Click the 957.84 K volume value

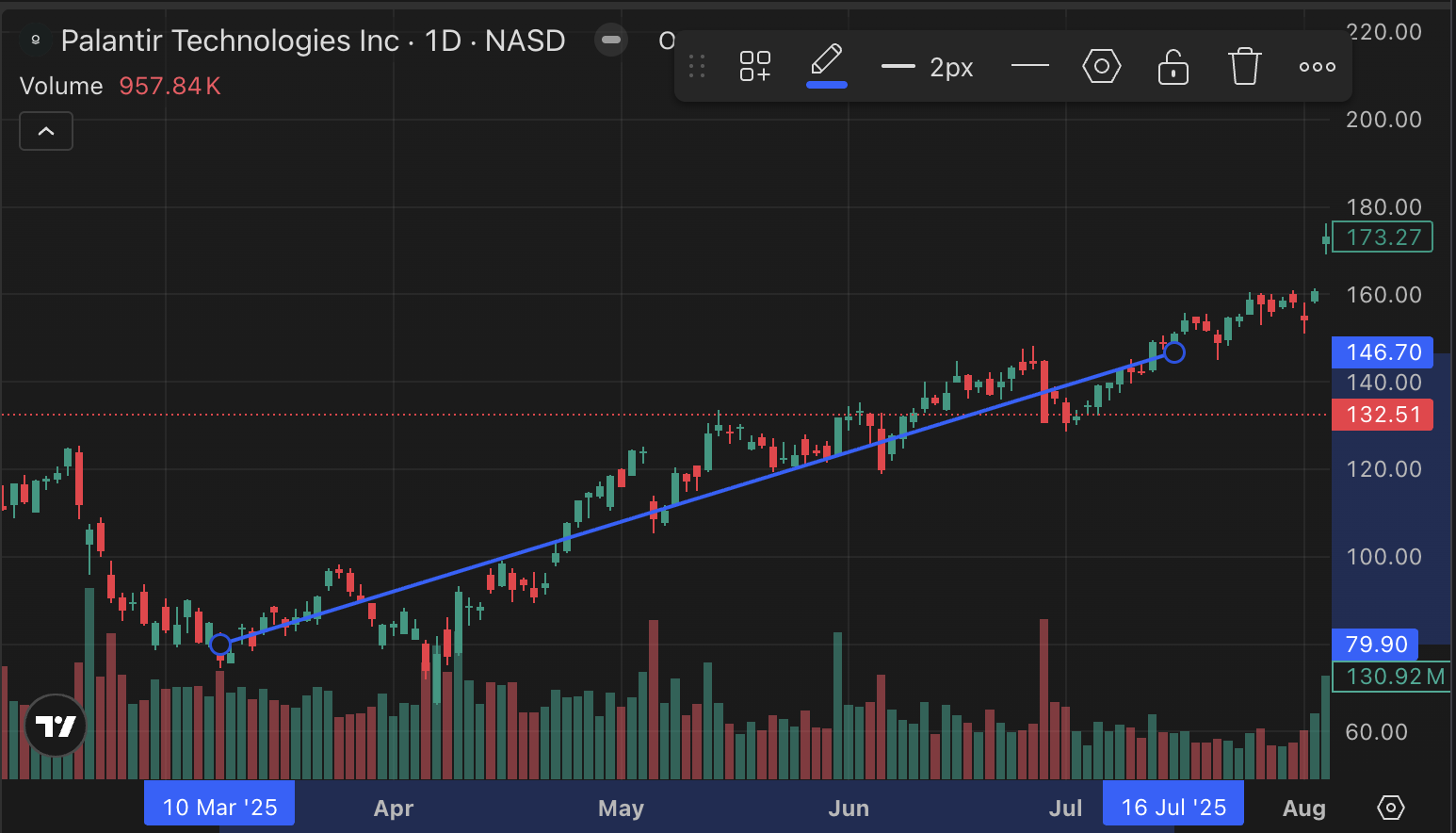[170, 86]
